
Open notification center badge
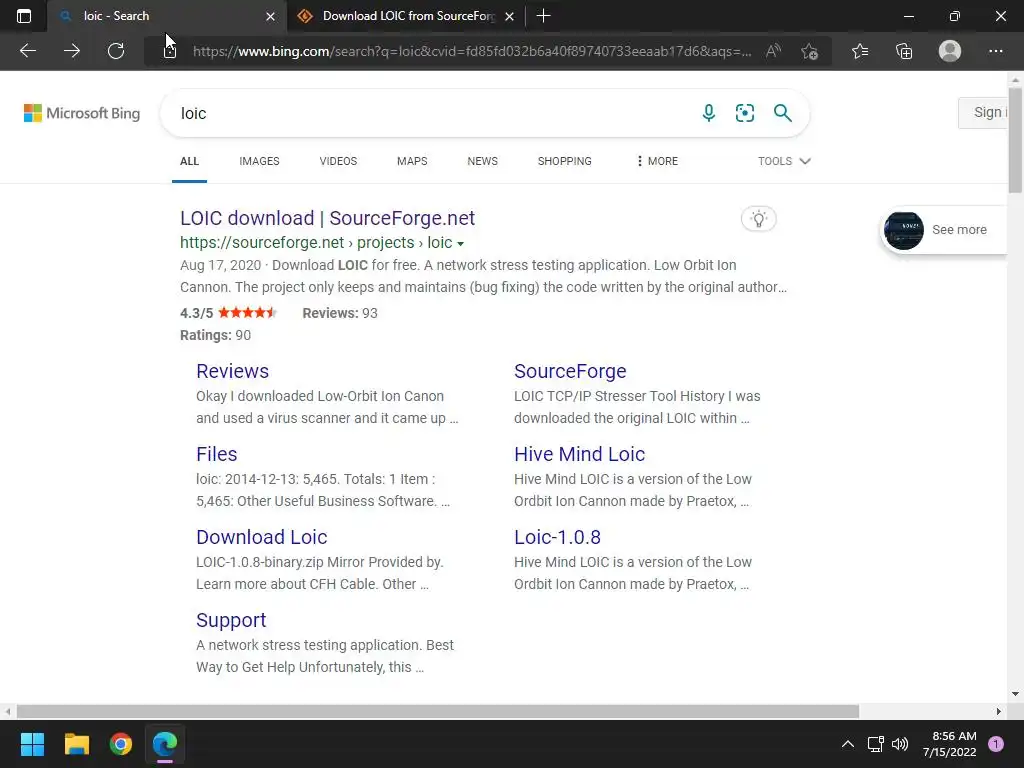(x=996, y=744)
